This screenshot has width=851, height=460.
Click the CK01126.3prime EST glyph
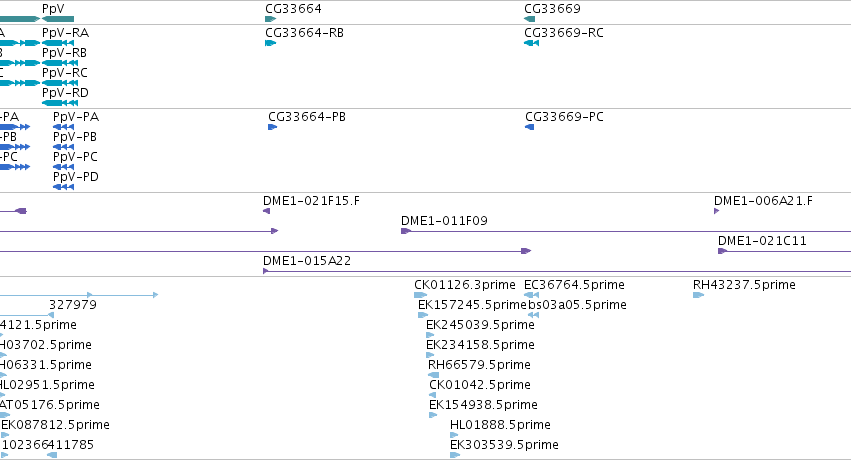tap(421, 295)
